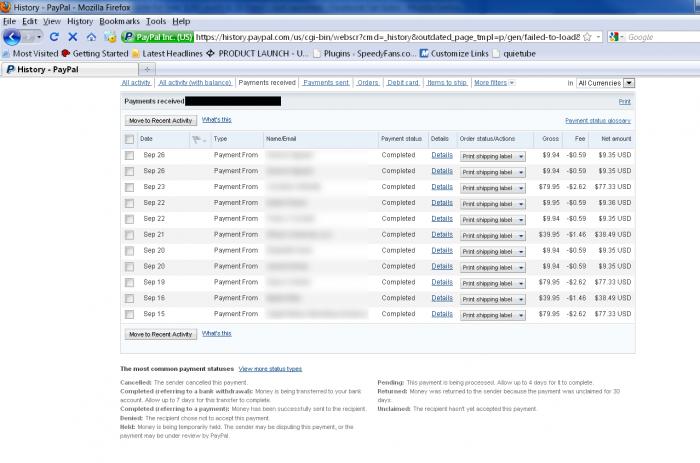
Task: Click the Date column header
Action: click(x=146, y=139)
